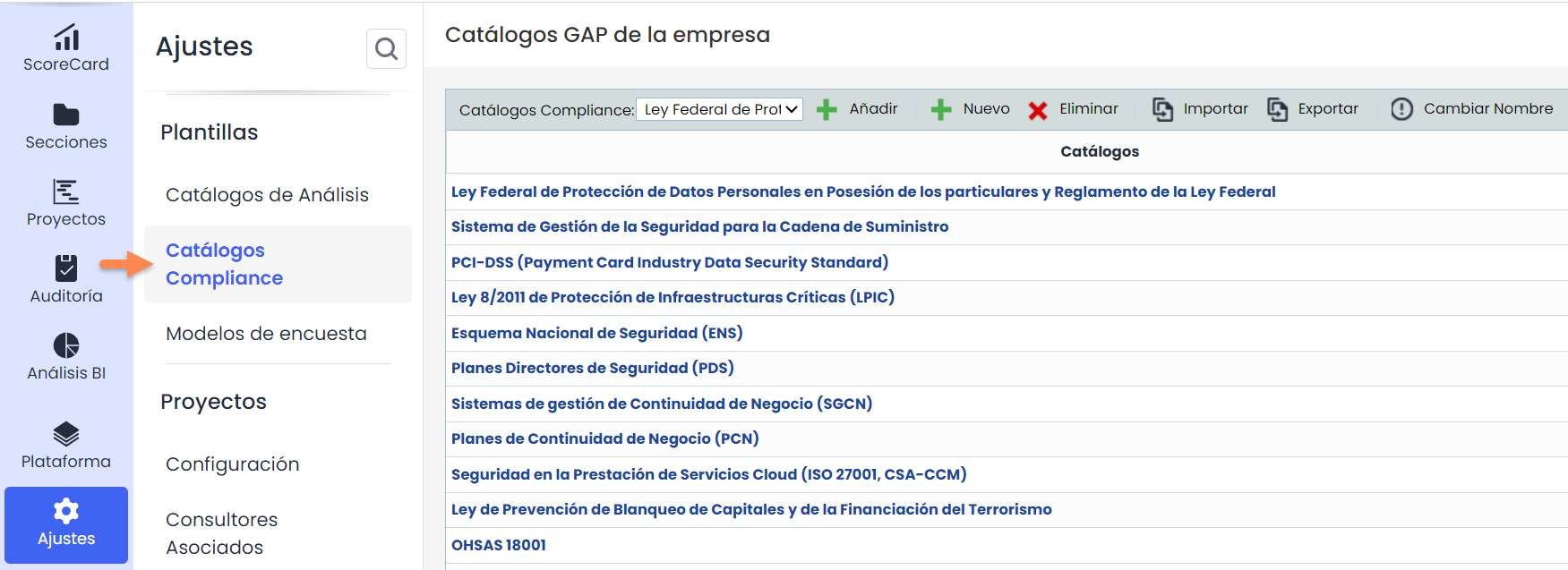Select Catálogos de Análisis menu item
The image size is (1568, 570).
(x=267, y=195)
